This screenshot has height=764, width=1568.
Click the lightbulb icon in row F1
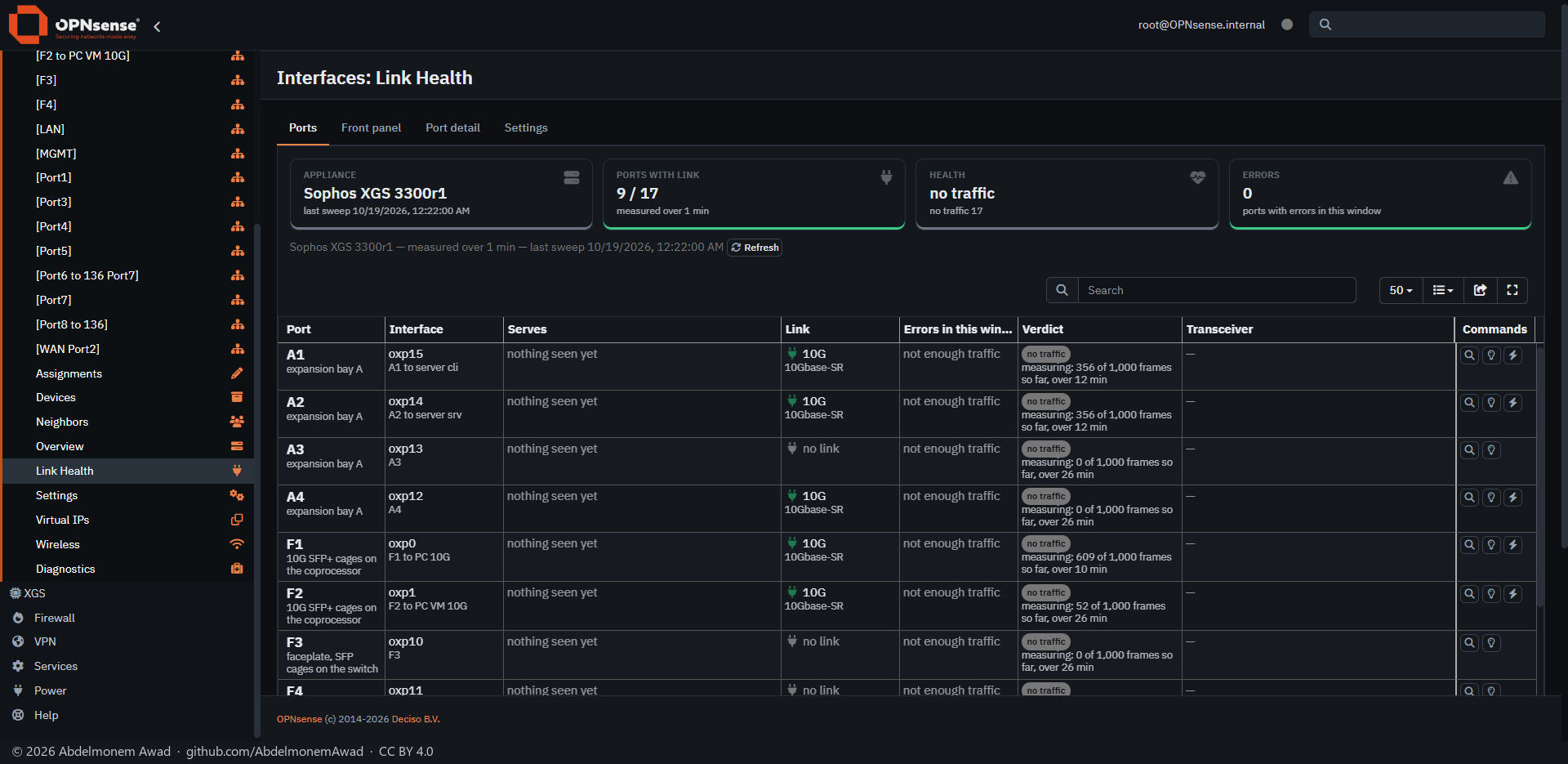1491,545
